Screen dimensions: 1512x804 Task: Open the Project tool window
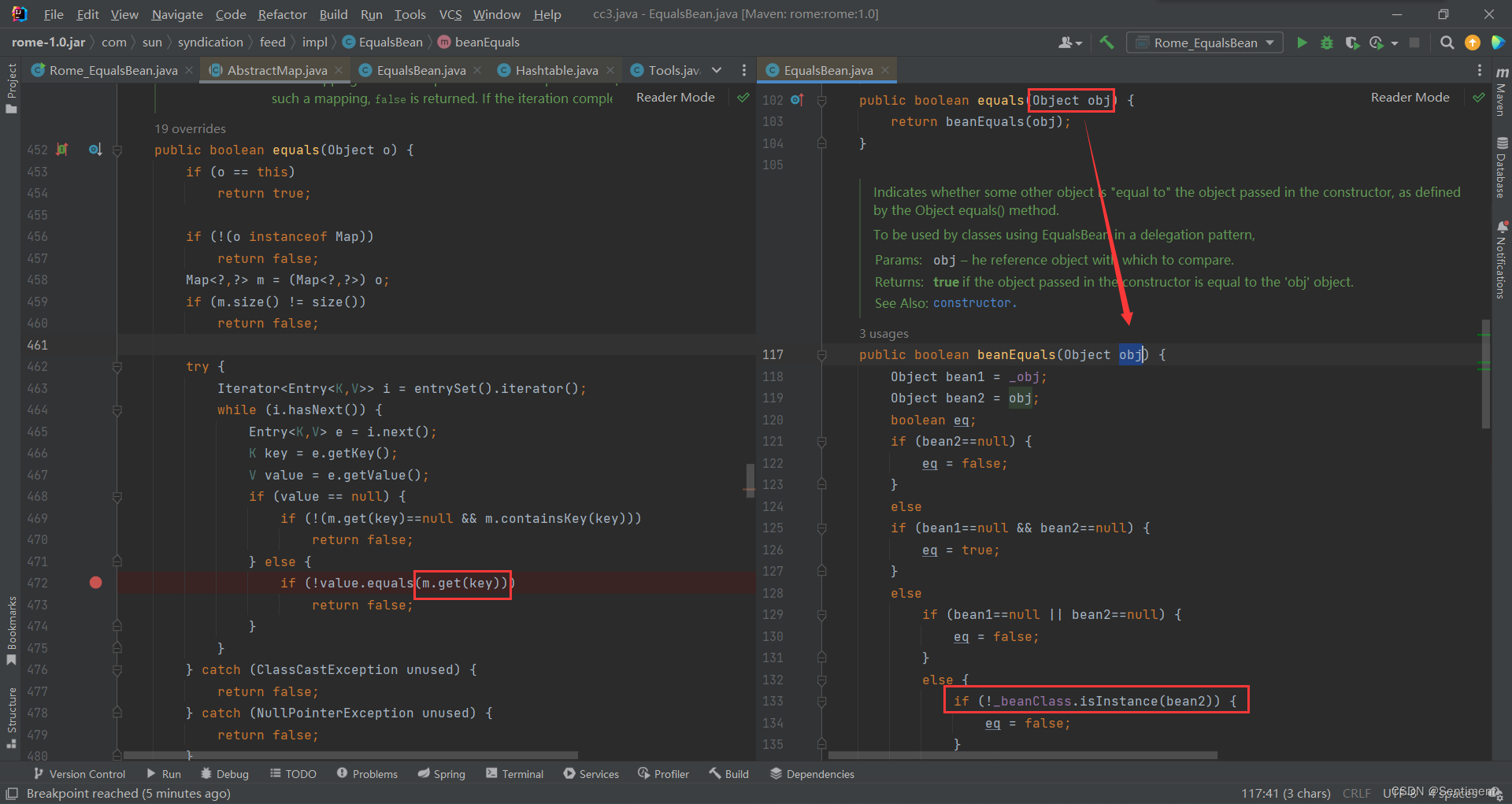click(11, 88)
